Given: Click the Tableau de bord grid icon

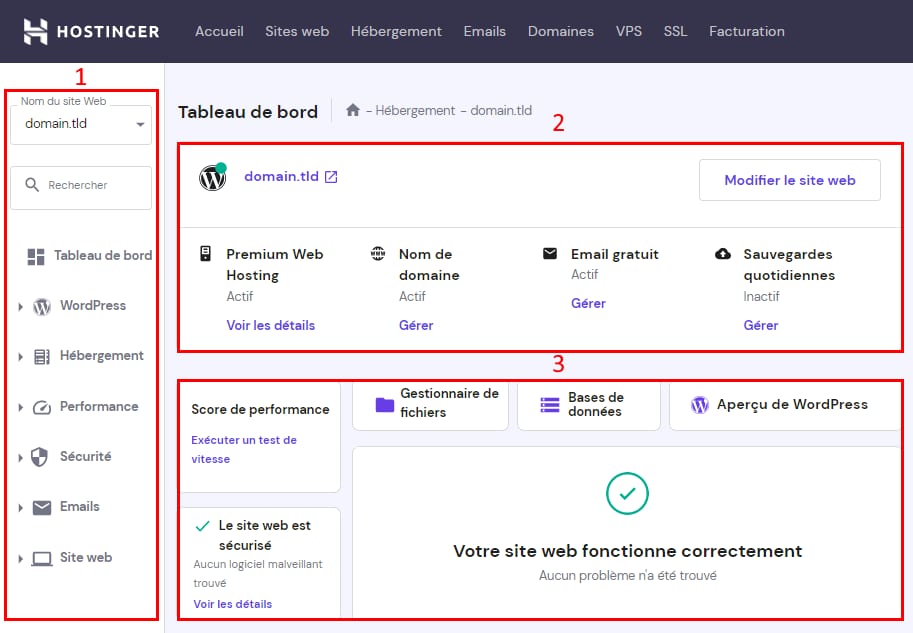Looking at the screenshot, I should (36, 256).
